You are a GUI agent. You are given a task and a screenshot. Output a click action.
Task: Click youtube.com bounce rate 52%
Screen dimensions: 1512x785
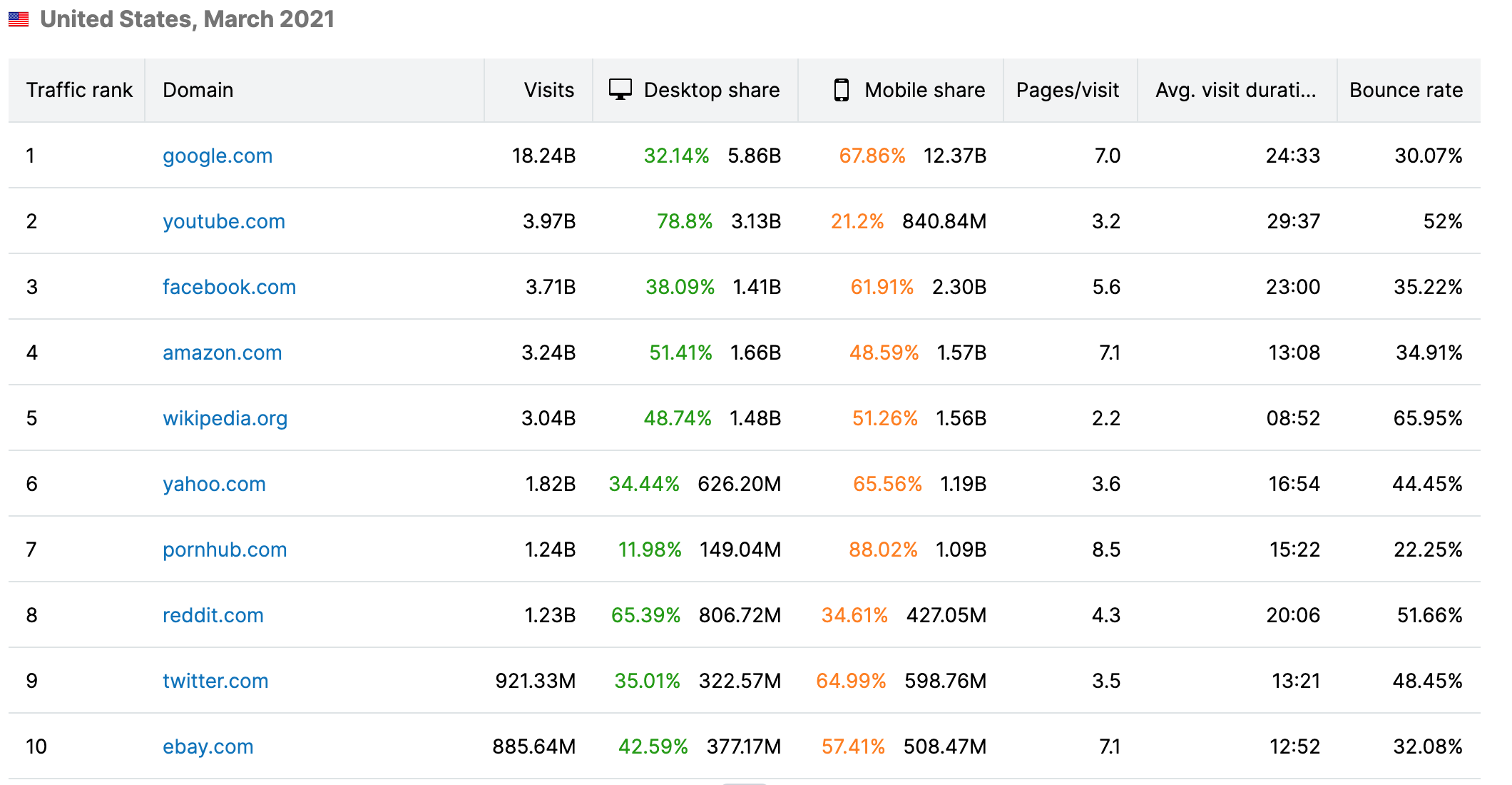click(1443, 221)
